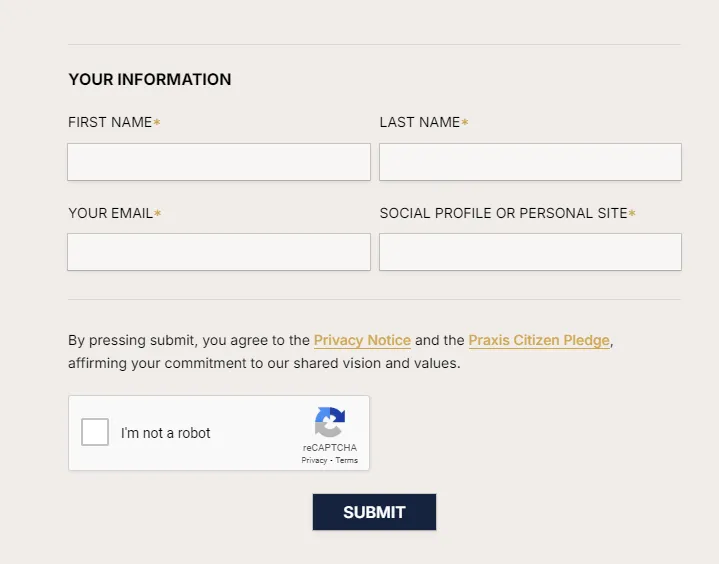Click the social profile or personal site field

[530, 252]
